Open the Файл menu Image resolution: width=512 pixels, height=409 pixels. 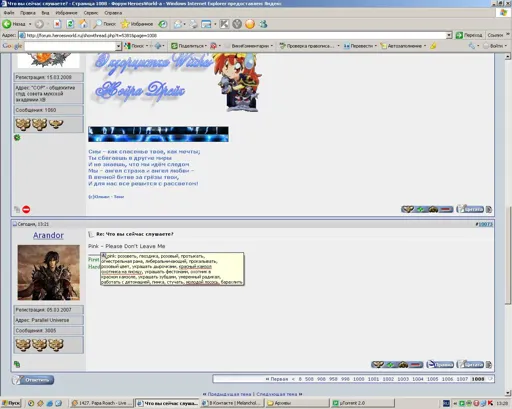(9, 13)
